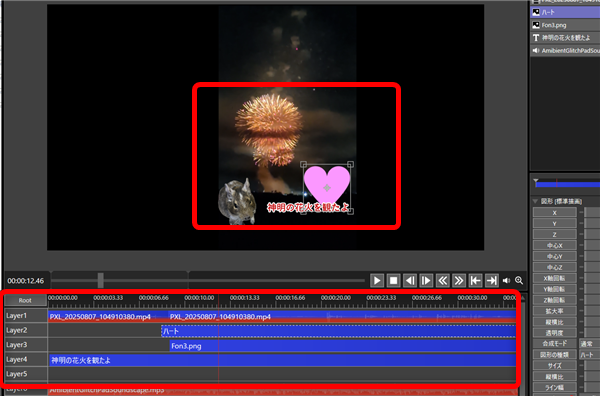
Task: Select the Fon3.png clip on Layer3
Action: [x=343, y=346]
